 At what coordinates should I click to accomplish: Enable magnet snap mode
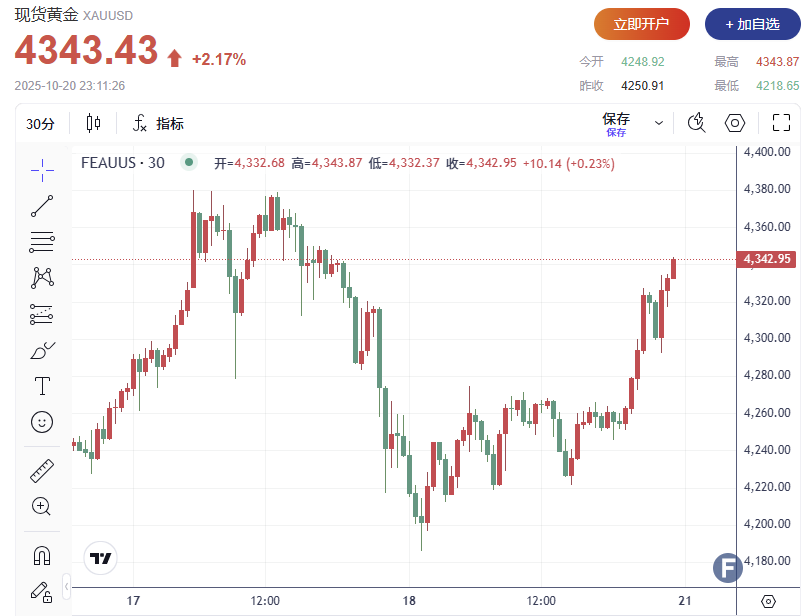[x=42, y=555]
